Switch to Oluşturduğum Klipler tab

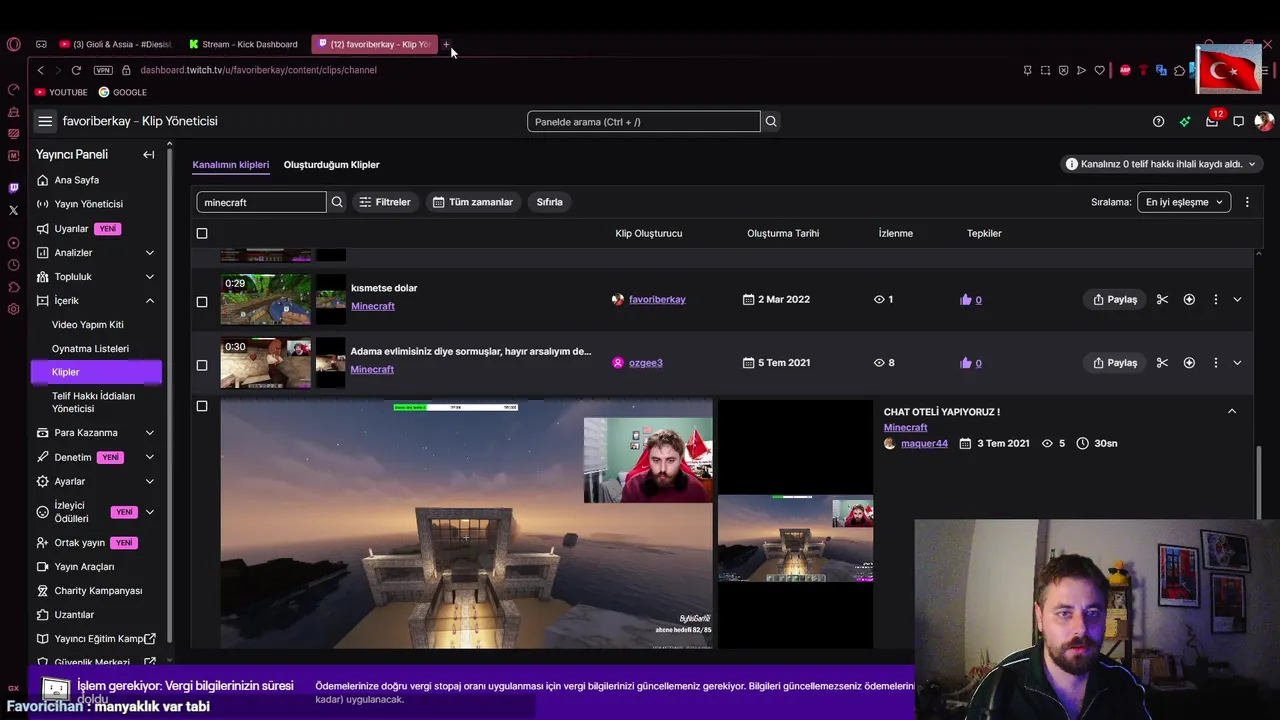pos(331,164)
